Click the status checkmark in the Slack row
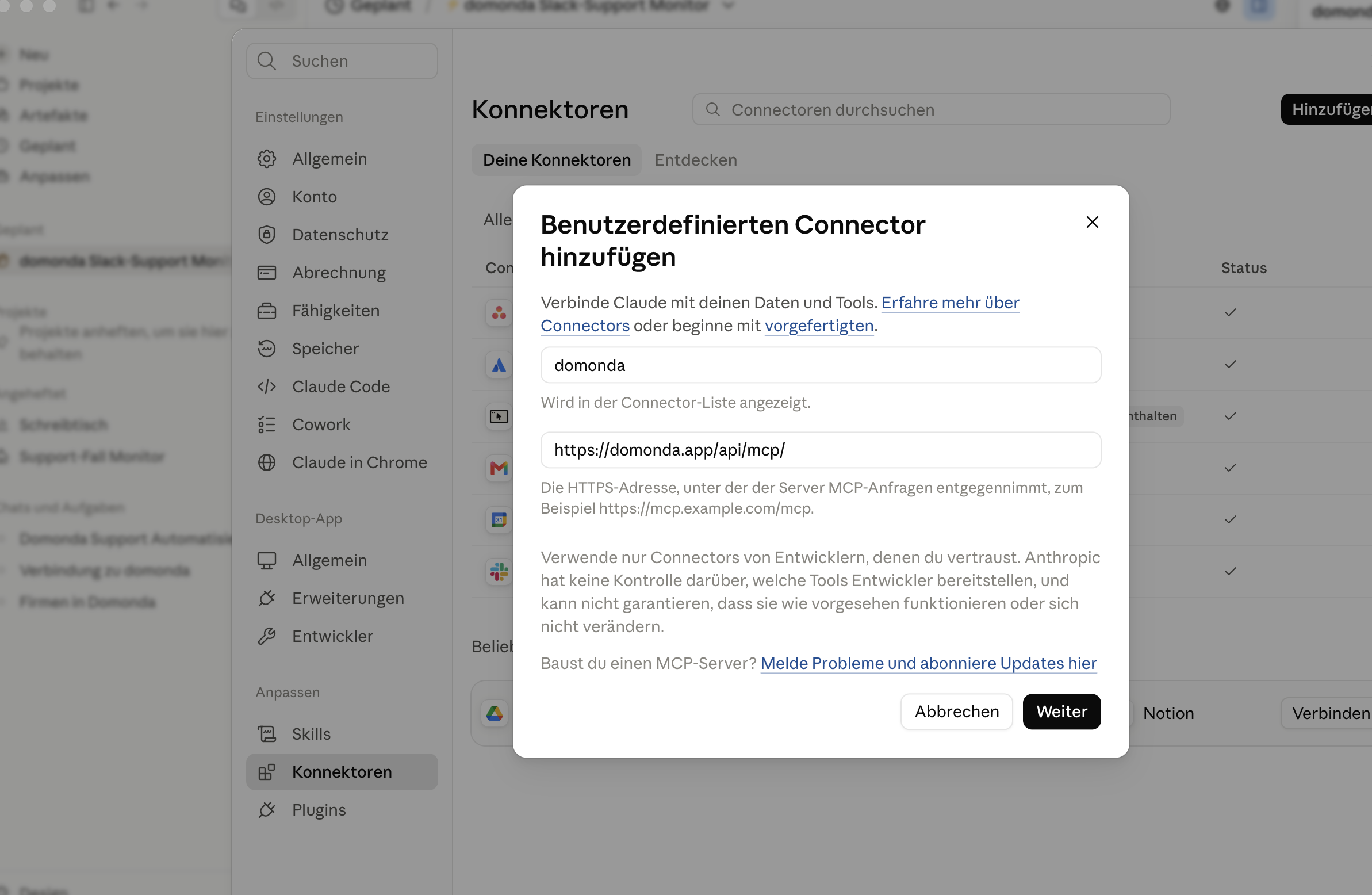The width and height of the screenshot is (1372, 895). 1230,572
